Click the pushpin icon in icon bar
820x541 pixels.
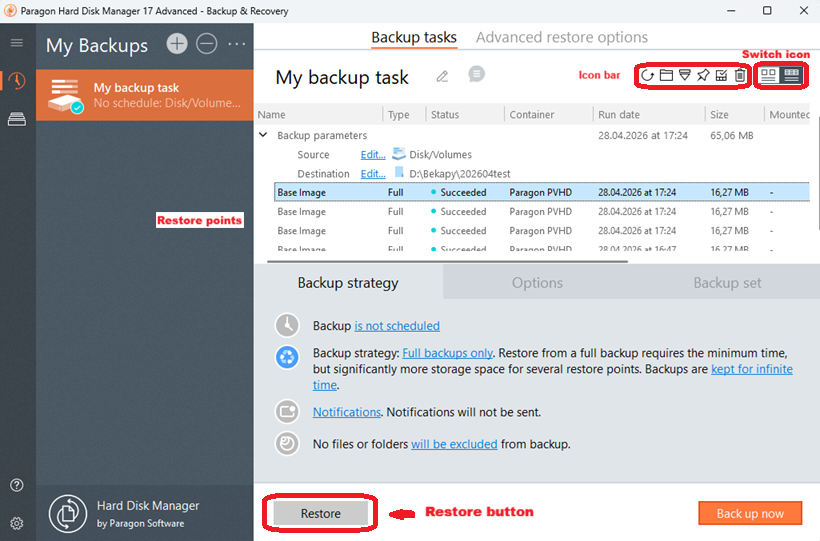703,75
